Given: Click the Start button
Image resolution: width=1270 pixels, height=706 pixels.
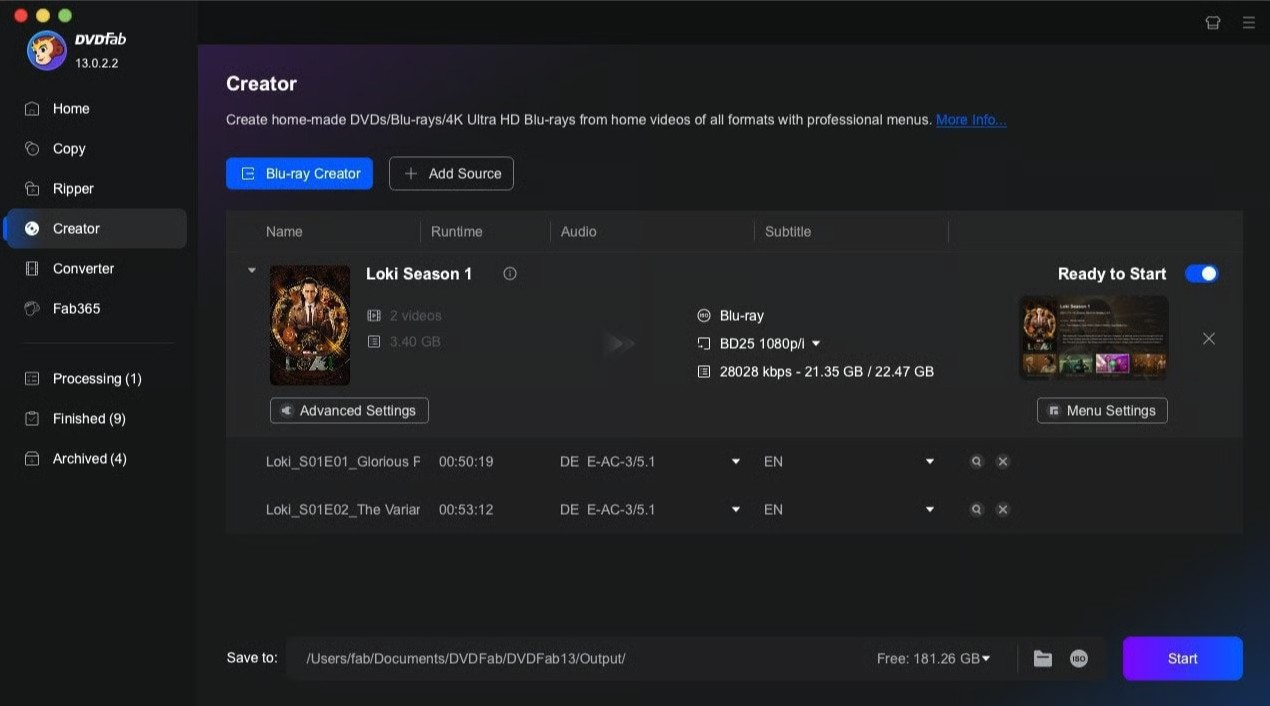Looking at the screenshot, I should tap(1183, 658).
